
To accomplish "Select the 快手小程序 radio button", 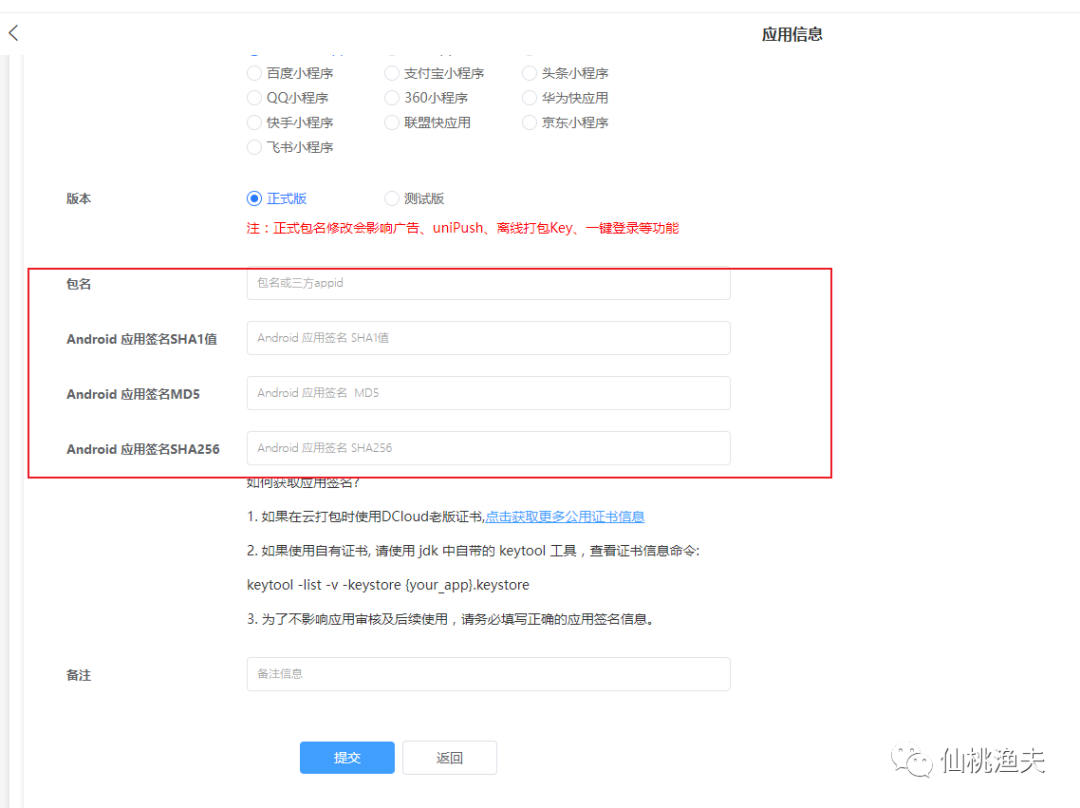I will [x=254, y=122].
